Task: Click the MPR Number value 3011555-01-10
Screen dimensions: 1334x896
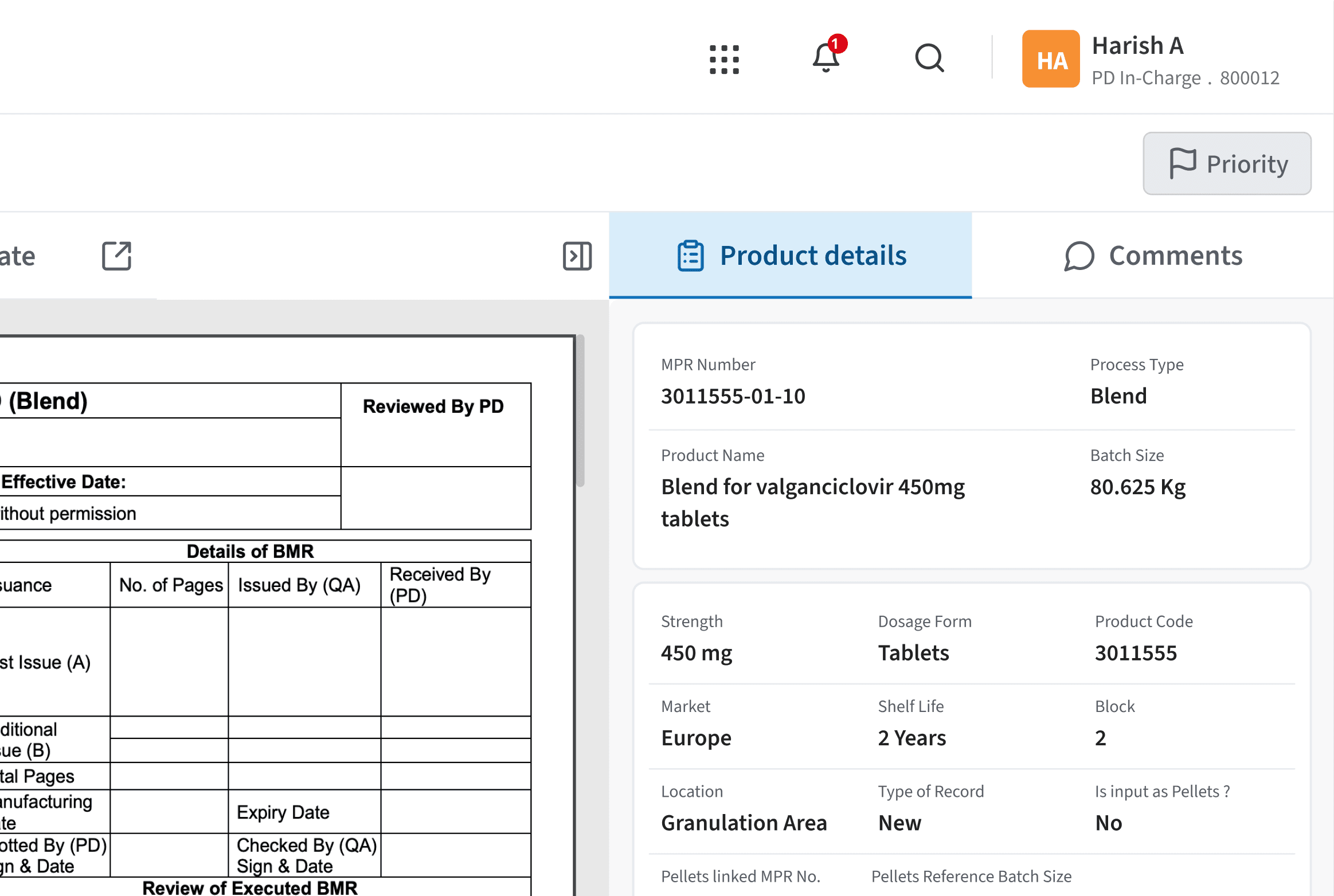Action: [x=733, y=396]
